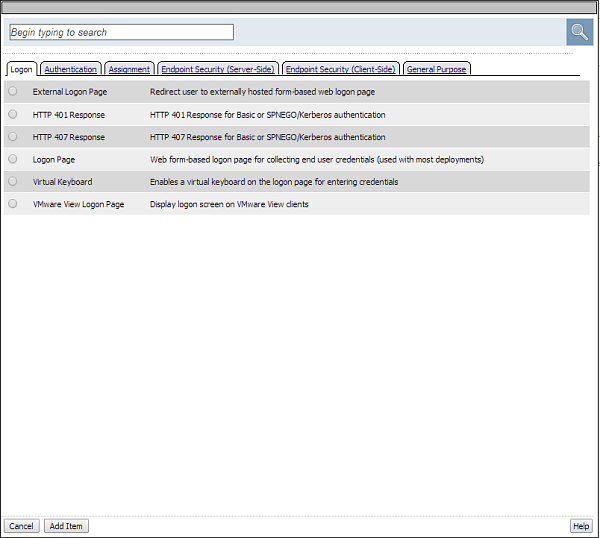The width and height of the screenshot is (600, 538).
Task: Select the Logon tab
Action: click(x=22, y=69)
